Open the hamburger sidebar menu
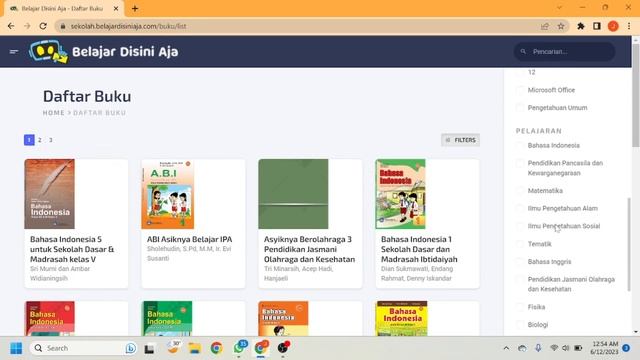Viewport: 640px width, 360px height. (14, 51)
